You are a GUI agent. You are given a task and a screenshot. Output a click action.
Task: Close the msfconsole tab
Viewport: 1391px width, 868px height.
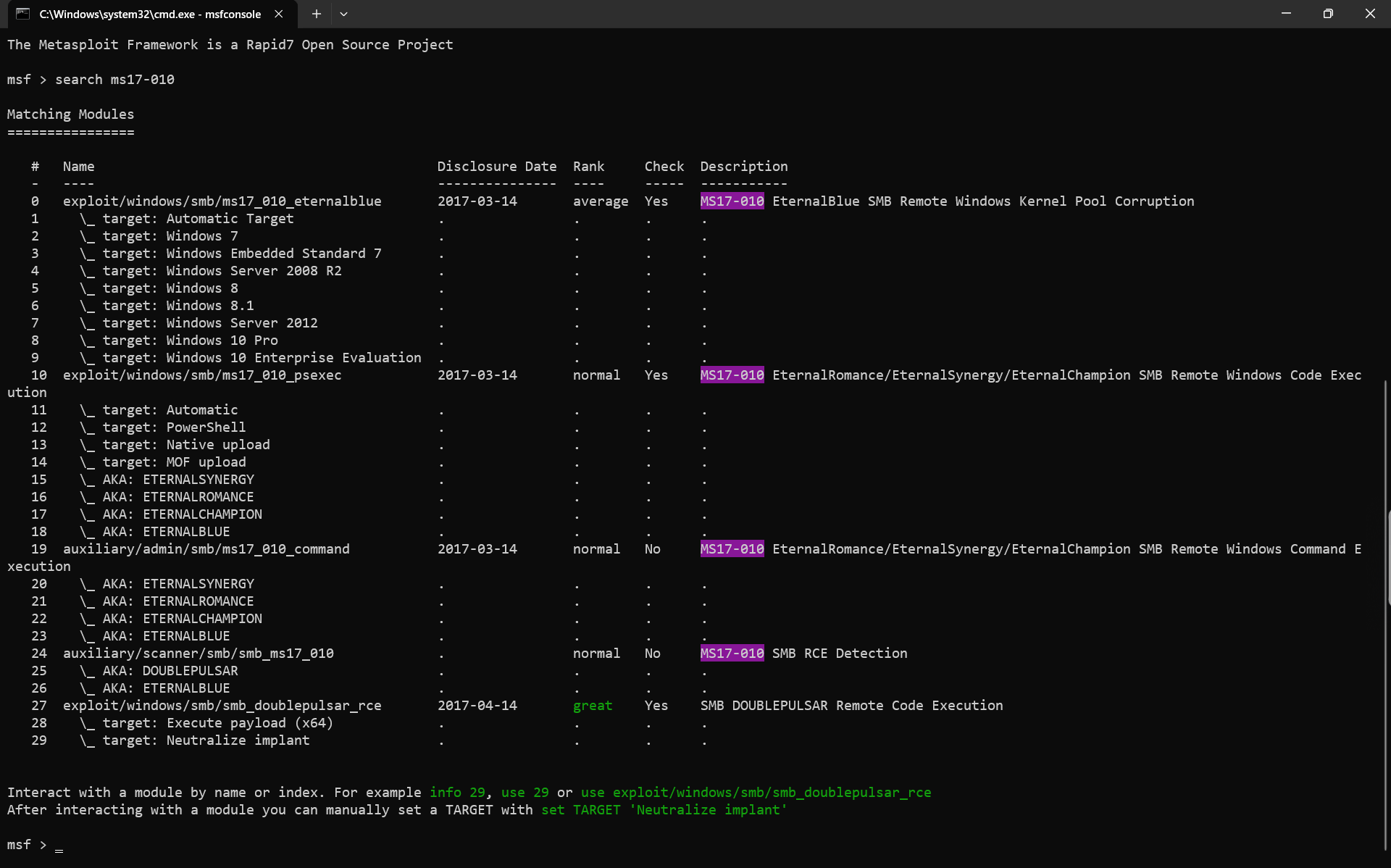278,14
